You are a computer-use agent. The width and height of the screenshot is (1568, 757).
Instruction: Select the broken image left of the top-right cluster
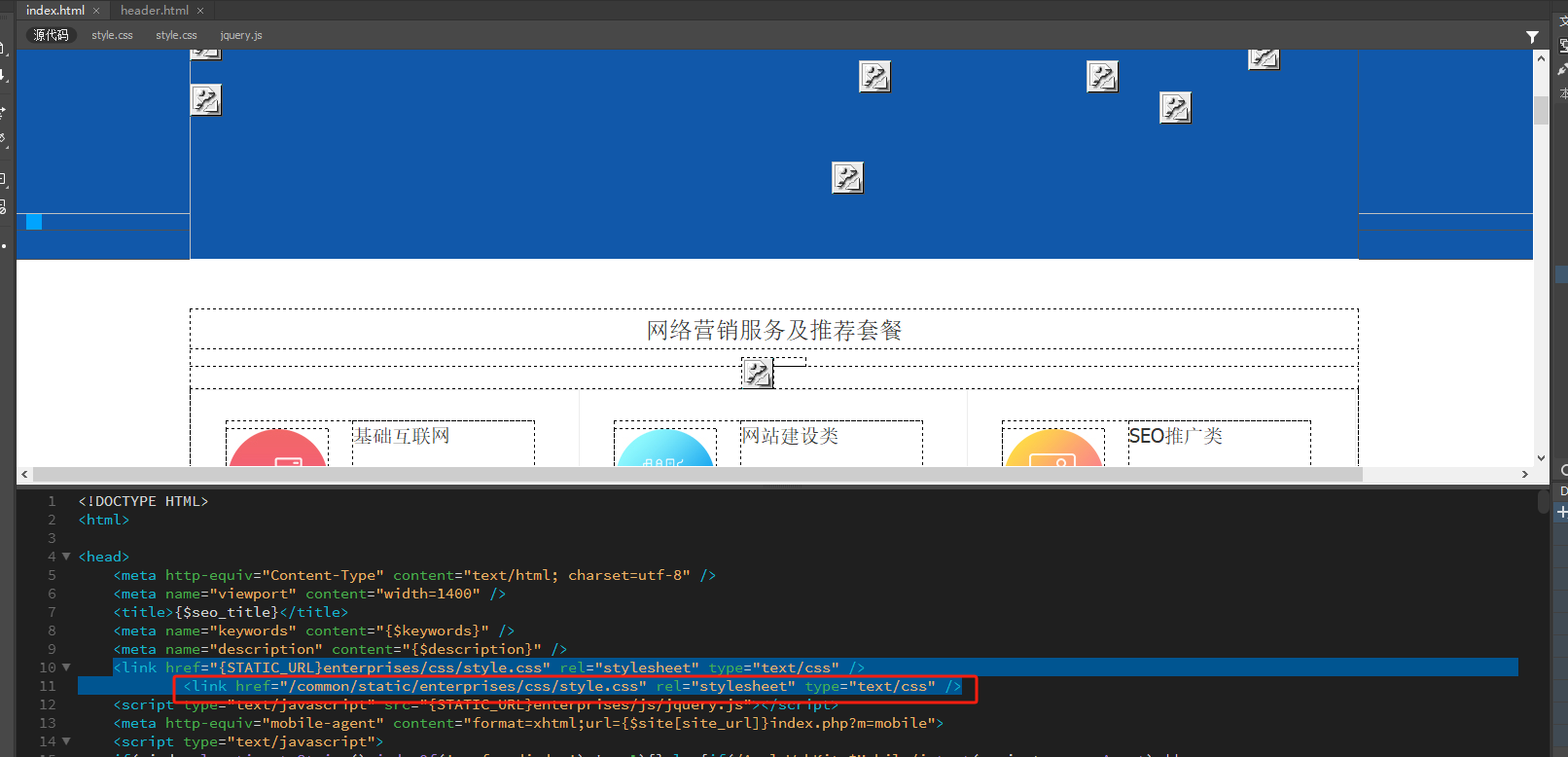point(1102,76)
